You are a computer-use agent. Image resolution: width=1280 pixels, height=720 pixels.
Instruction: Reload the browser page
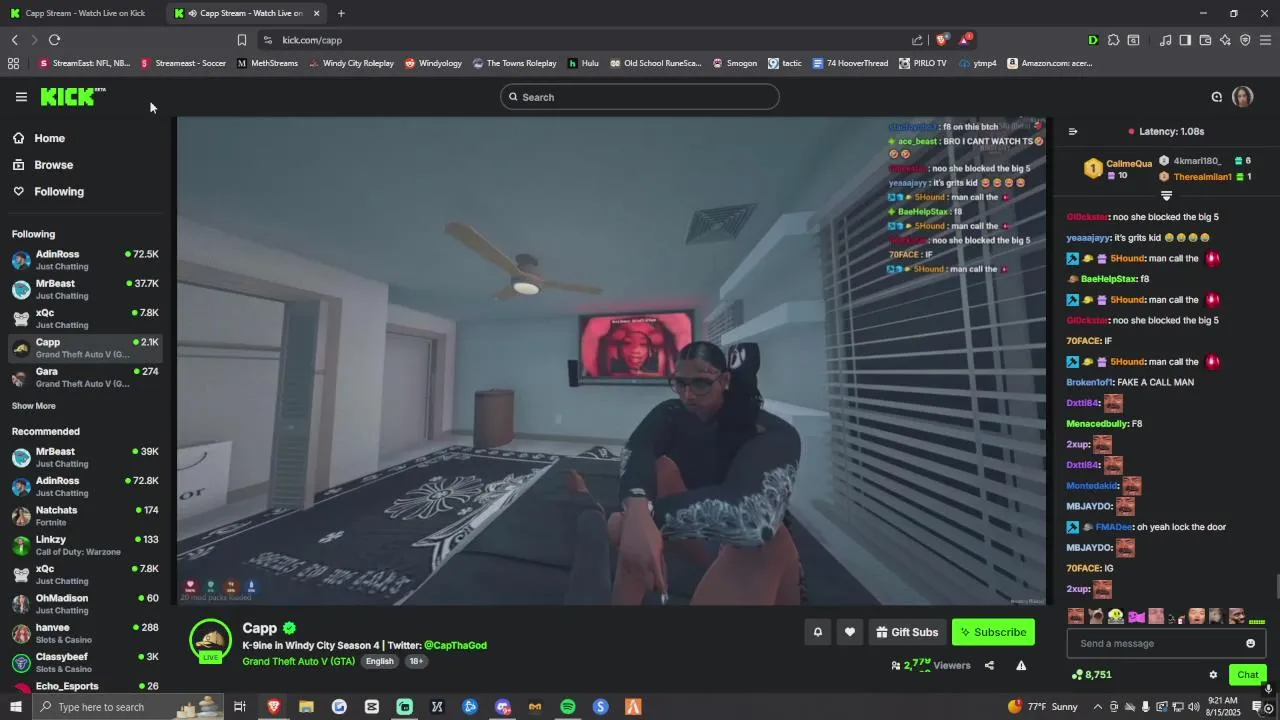click(x=54, y=40)
